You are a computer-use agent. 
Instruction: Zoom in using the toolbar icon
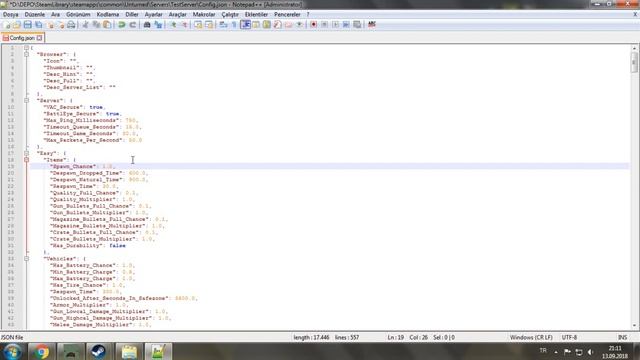173,25
